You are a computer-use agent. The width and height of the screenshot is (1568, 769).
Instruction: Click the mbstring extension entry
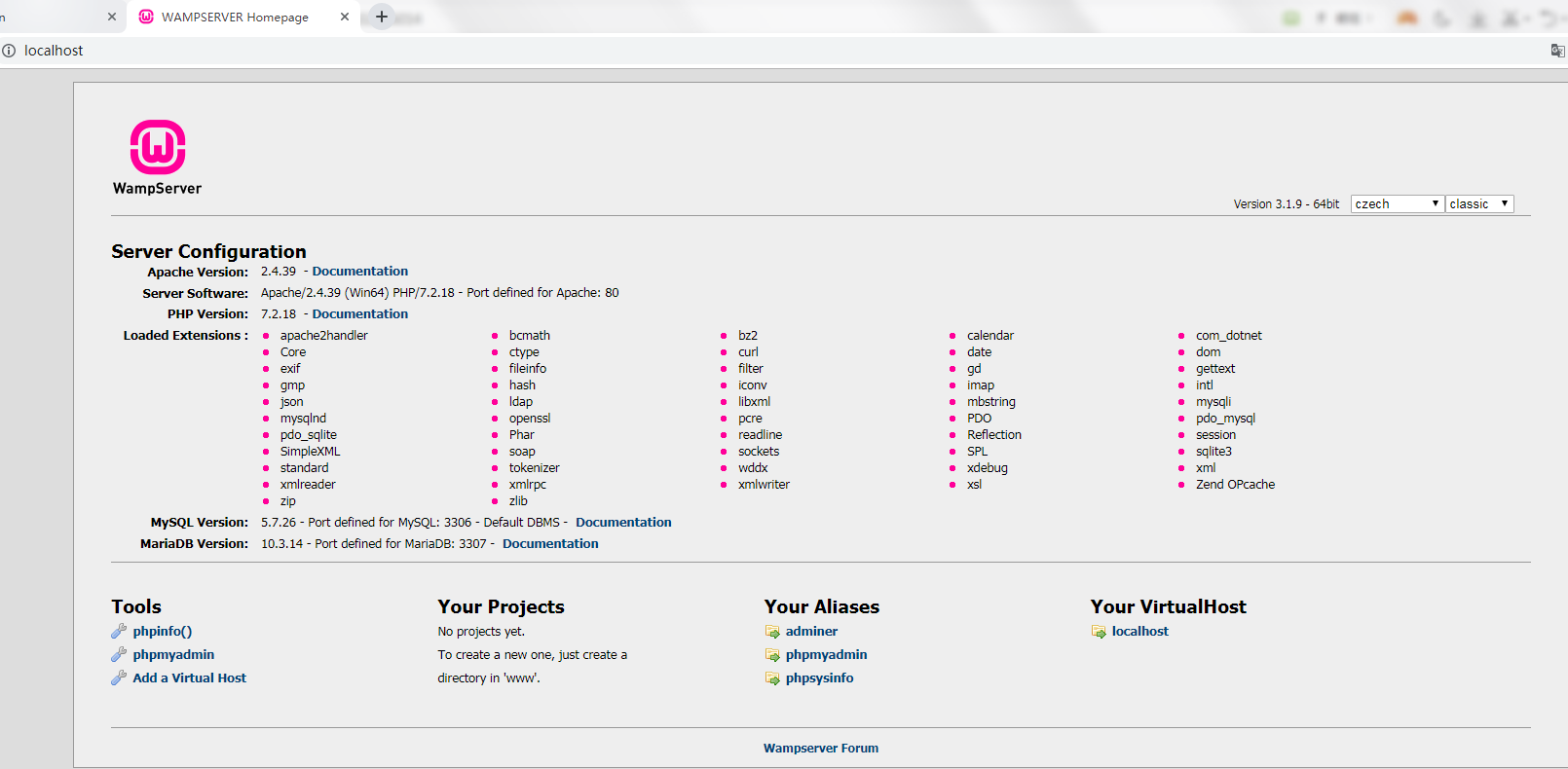coord(991,402)
